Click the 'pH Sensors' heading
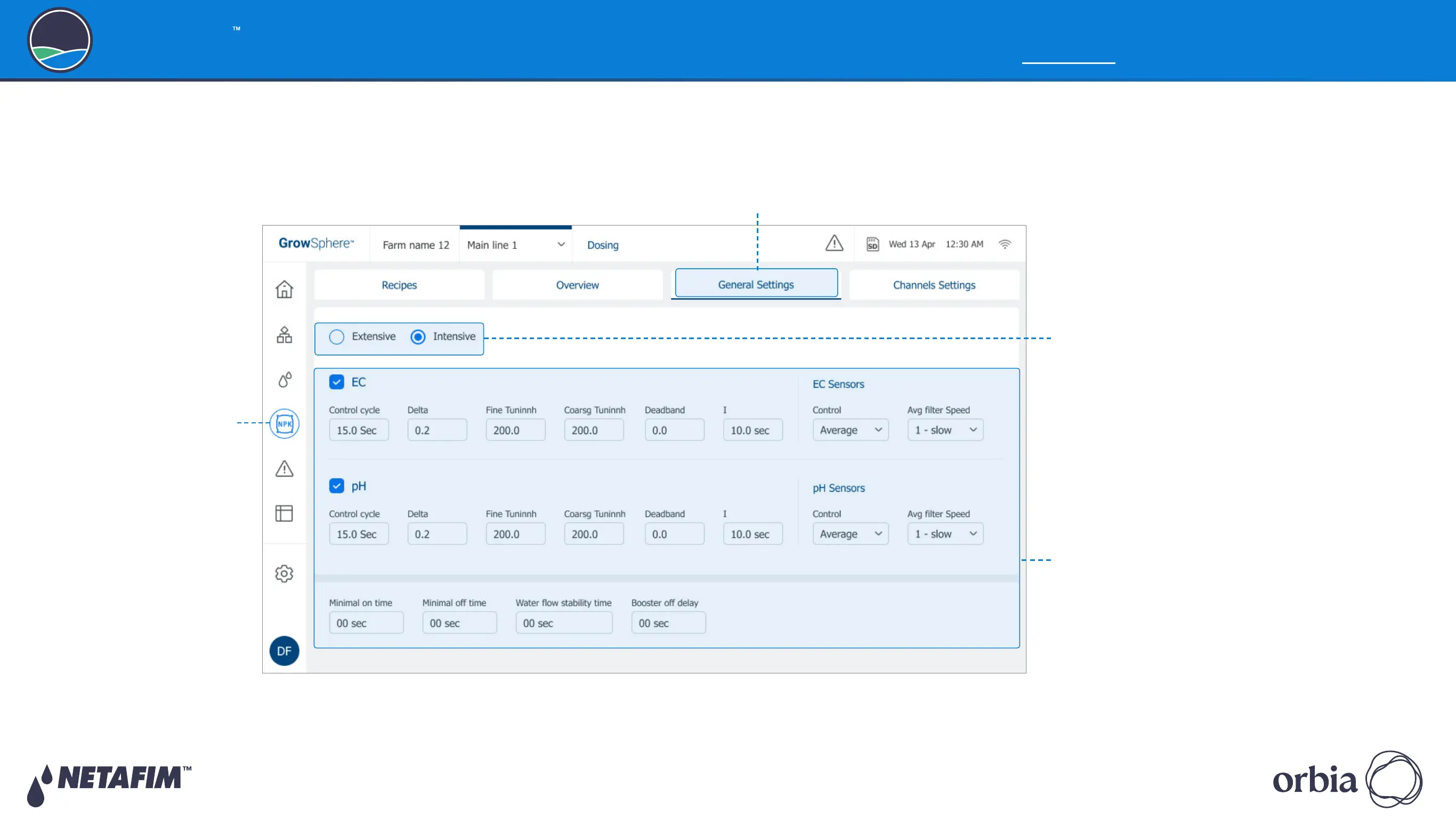Screen dimensions: 1456x819 (839, 488)
